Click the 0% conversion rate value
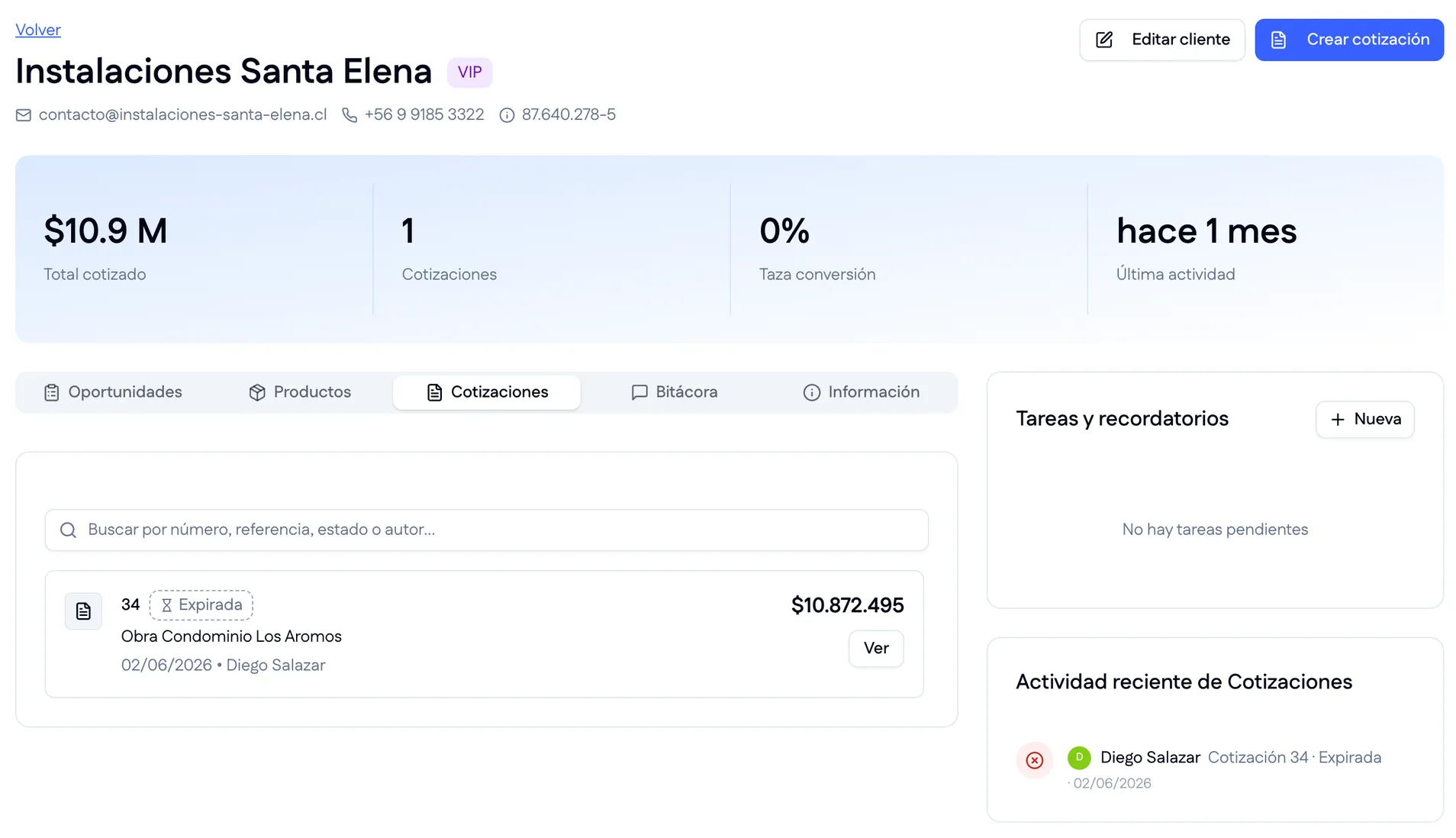This screenshot has width=1456, height=838. click(x=784, y=230)
